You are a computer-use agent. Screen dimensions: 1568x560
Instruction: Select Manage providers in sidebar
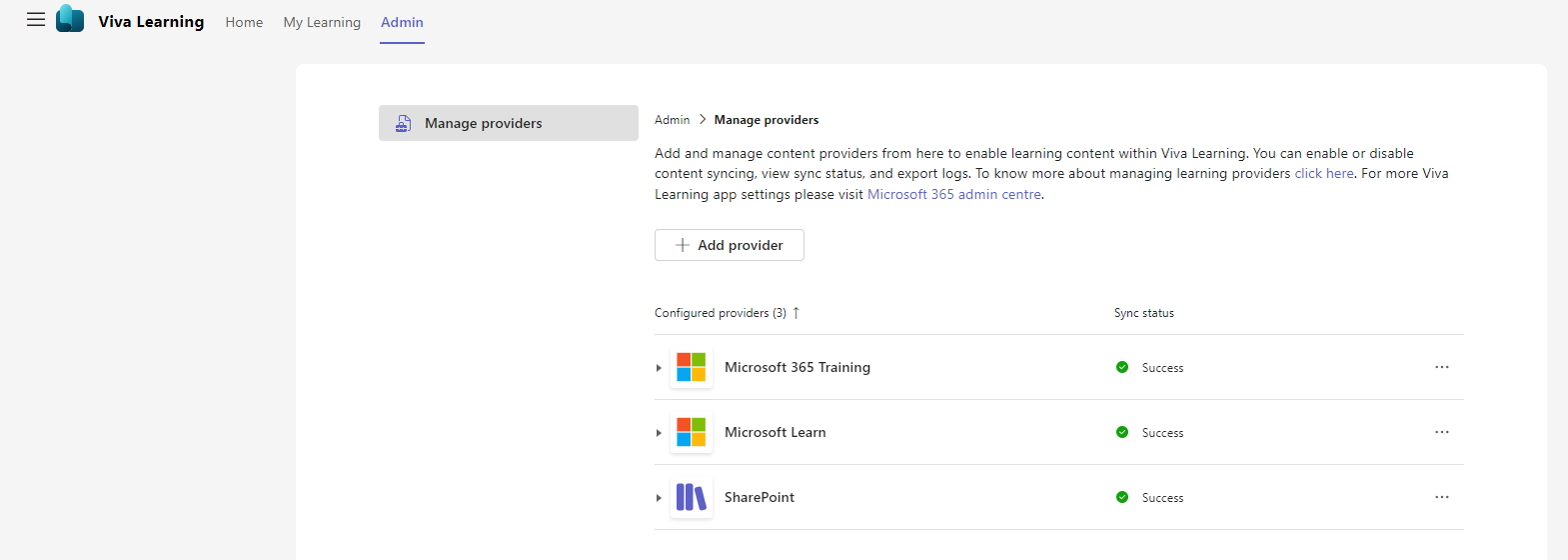(x=508, y=123)
